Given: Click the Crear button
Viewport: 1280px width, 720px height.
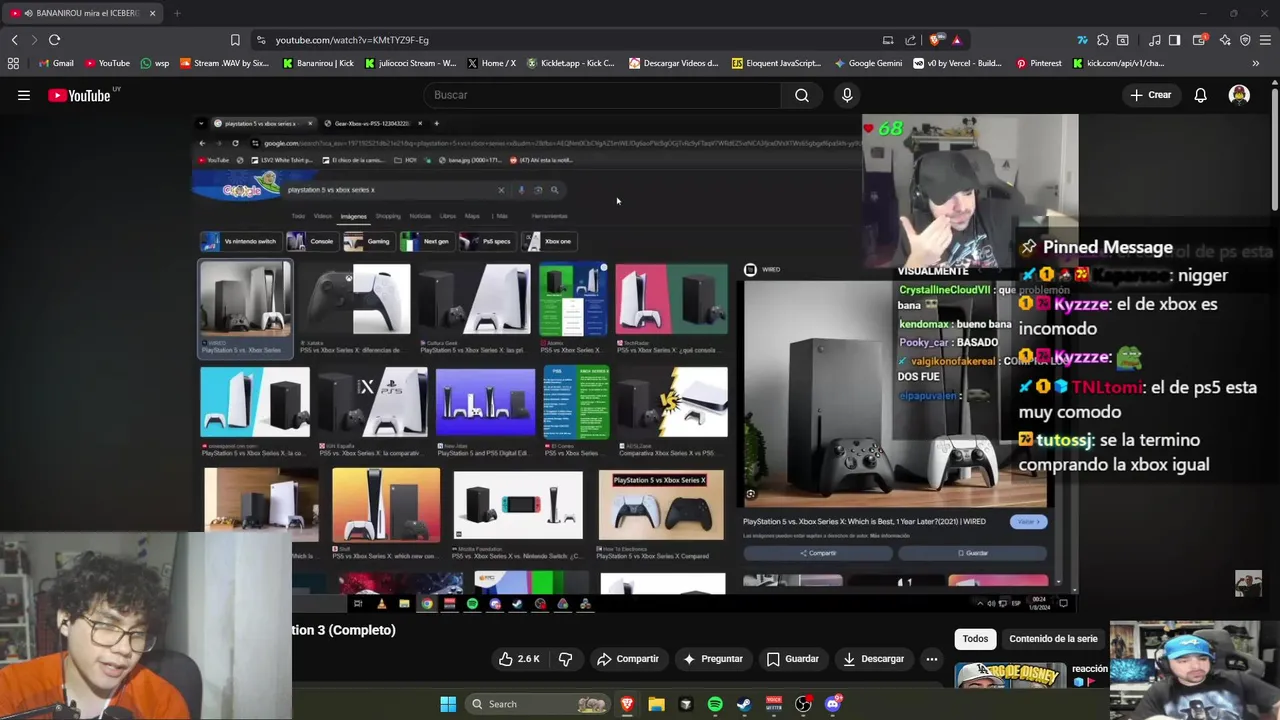Looking at the screenshot, I should [1150, 95].
